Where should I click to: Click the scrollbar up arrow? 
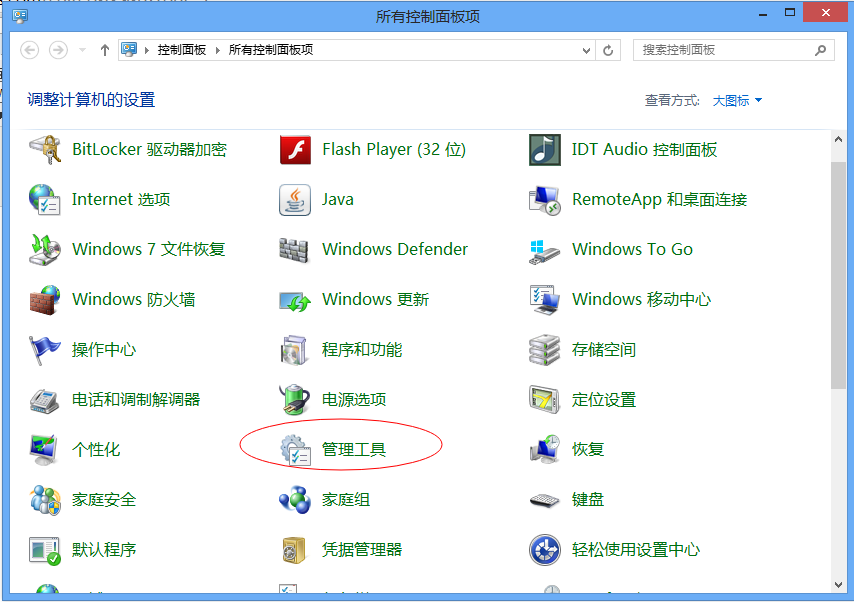[838, 139]
